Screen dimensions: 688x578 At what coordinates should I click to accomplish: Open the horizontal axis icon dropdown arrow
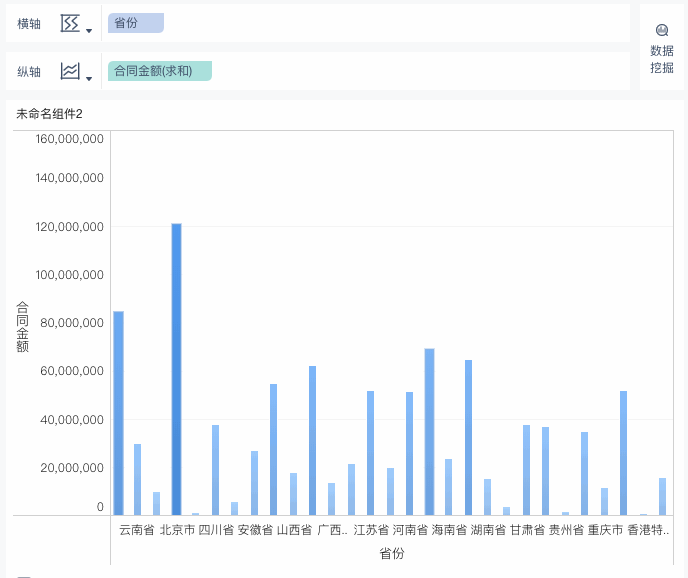click(x=89, y=31)
